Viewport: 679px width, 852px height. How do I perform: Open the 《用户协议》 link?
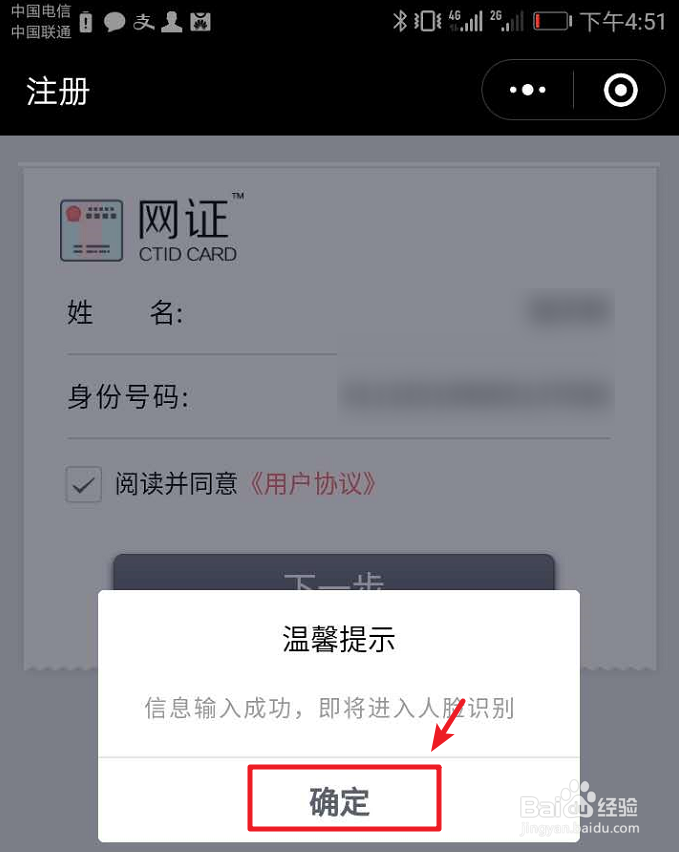click(312, 483)
